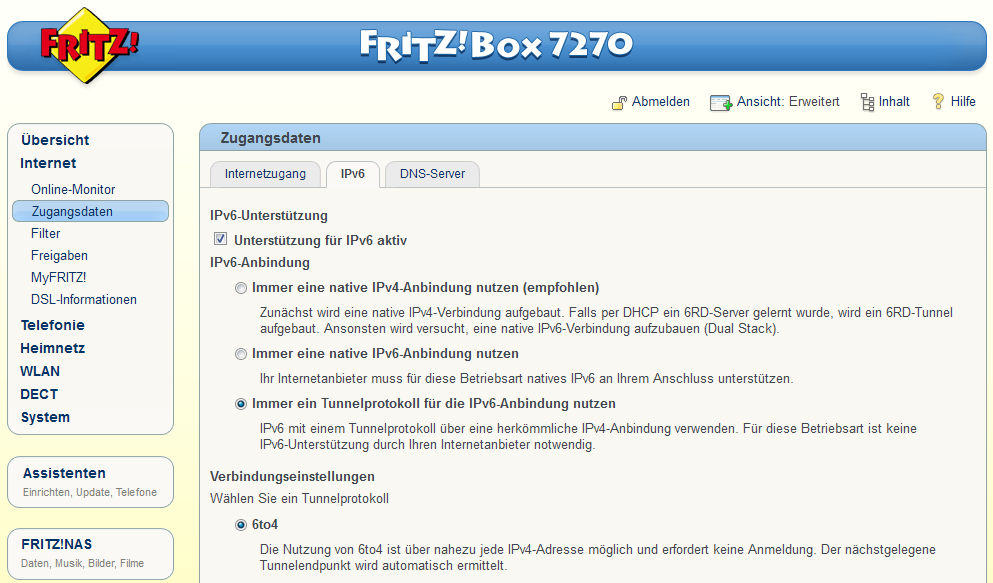This screenshot has width=993, height=583.
Task: Expand the Heimnetz menu section
Action: tap(53, 348)
